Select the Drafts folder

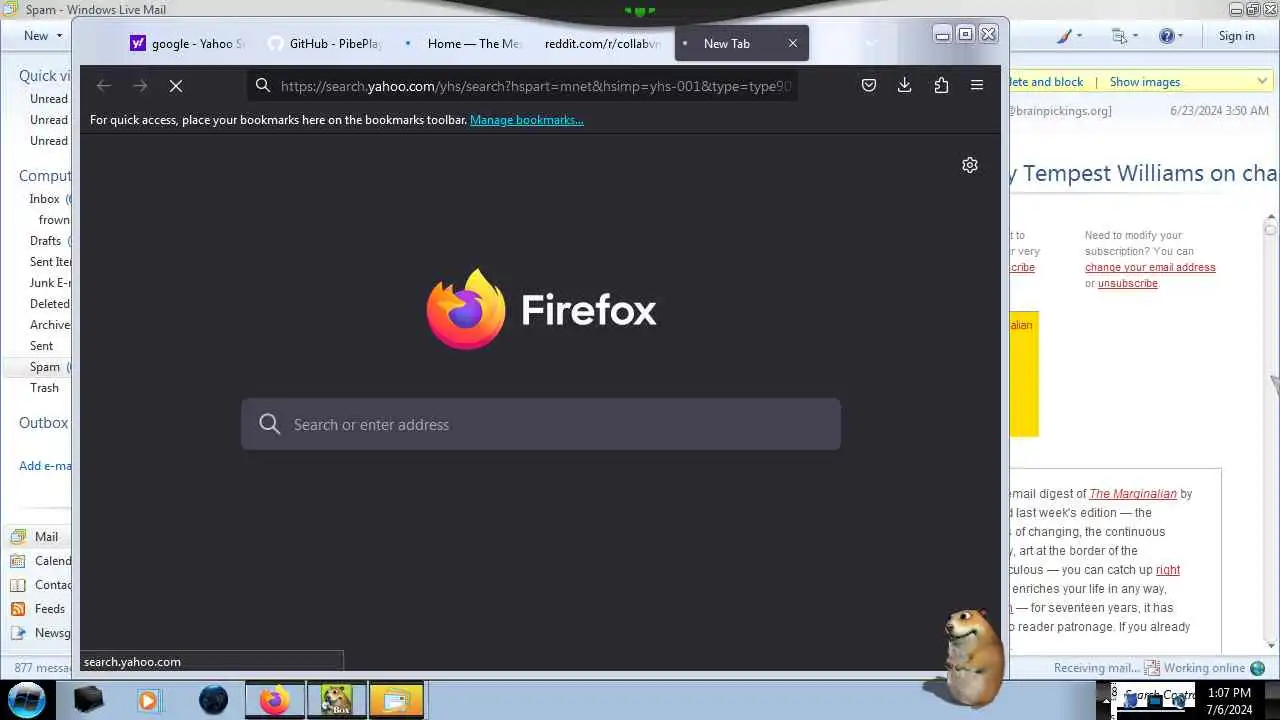46,241
